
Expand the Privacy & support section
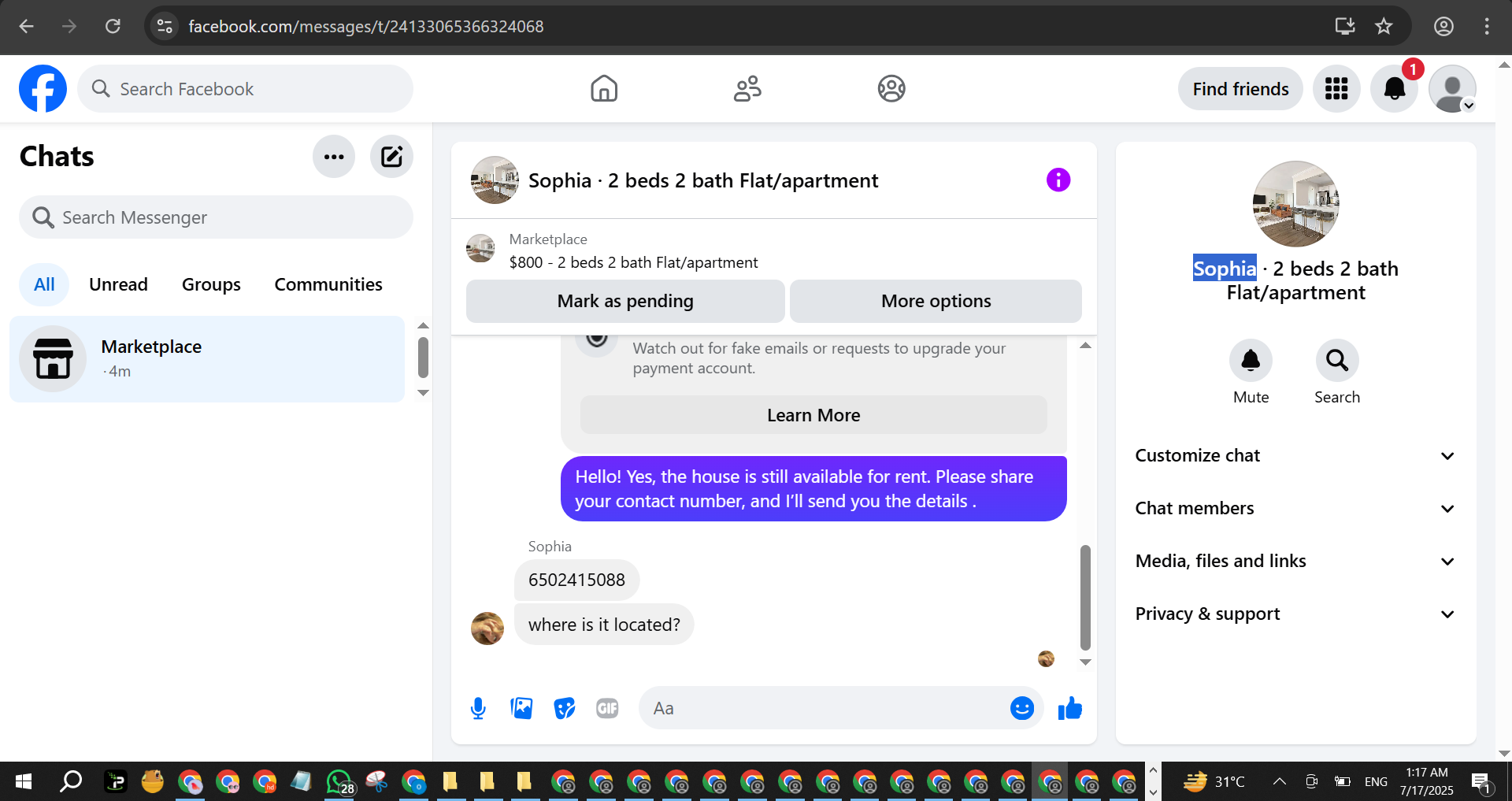pos(1296,614)
